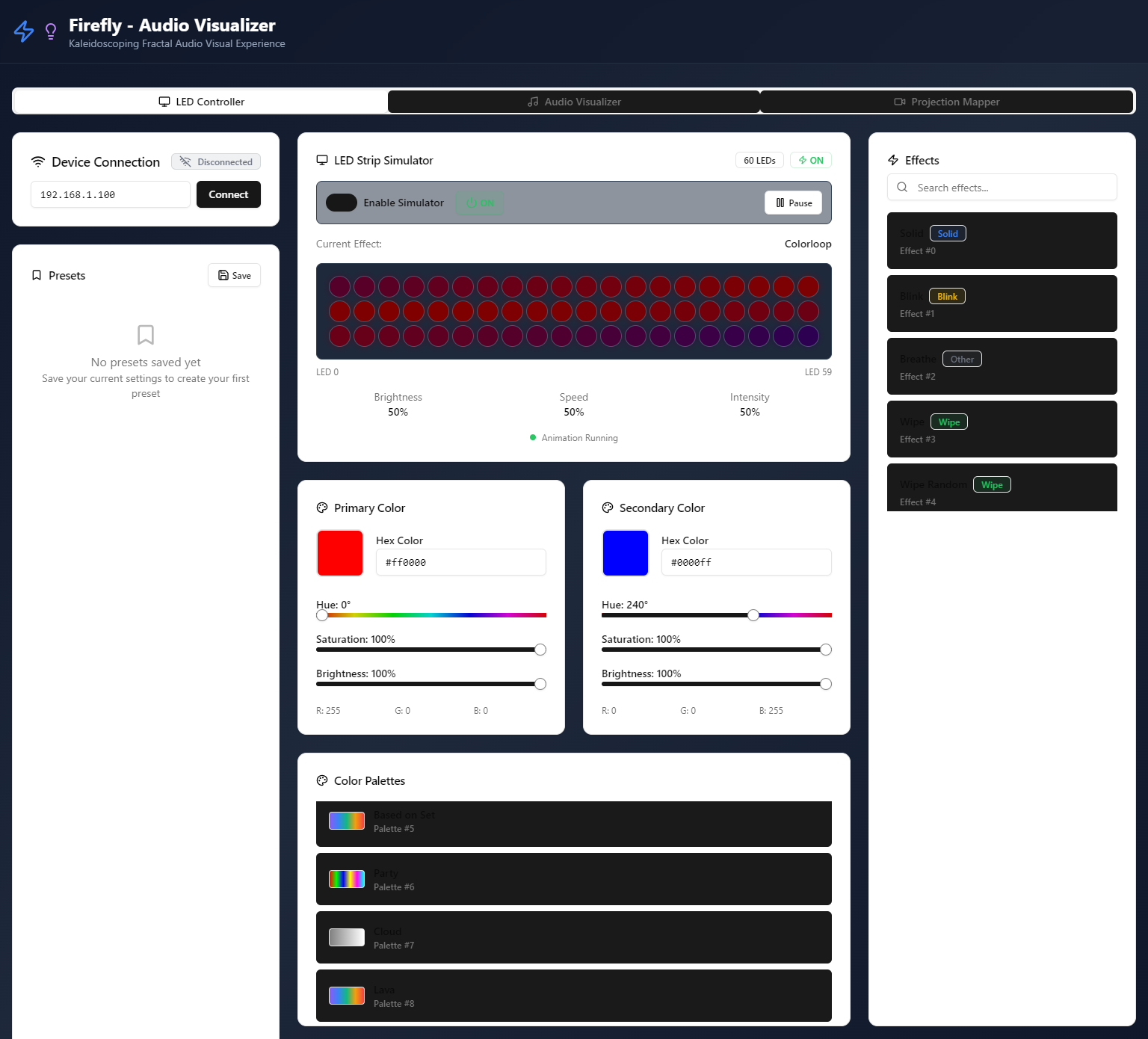Edit the secondary hex color field
The height and width of the screenshot is (1039, 1148).
[747, 562]
